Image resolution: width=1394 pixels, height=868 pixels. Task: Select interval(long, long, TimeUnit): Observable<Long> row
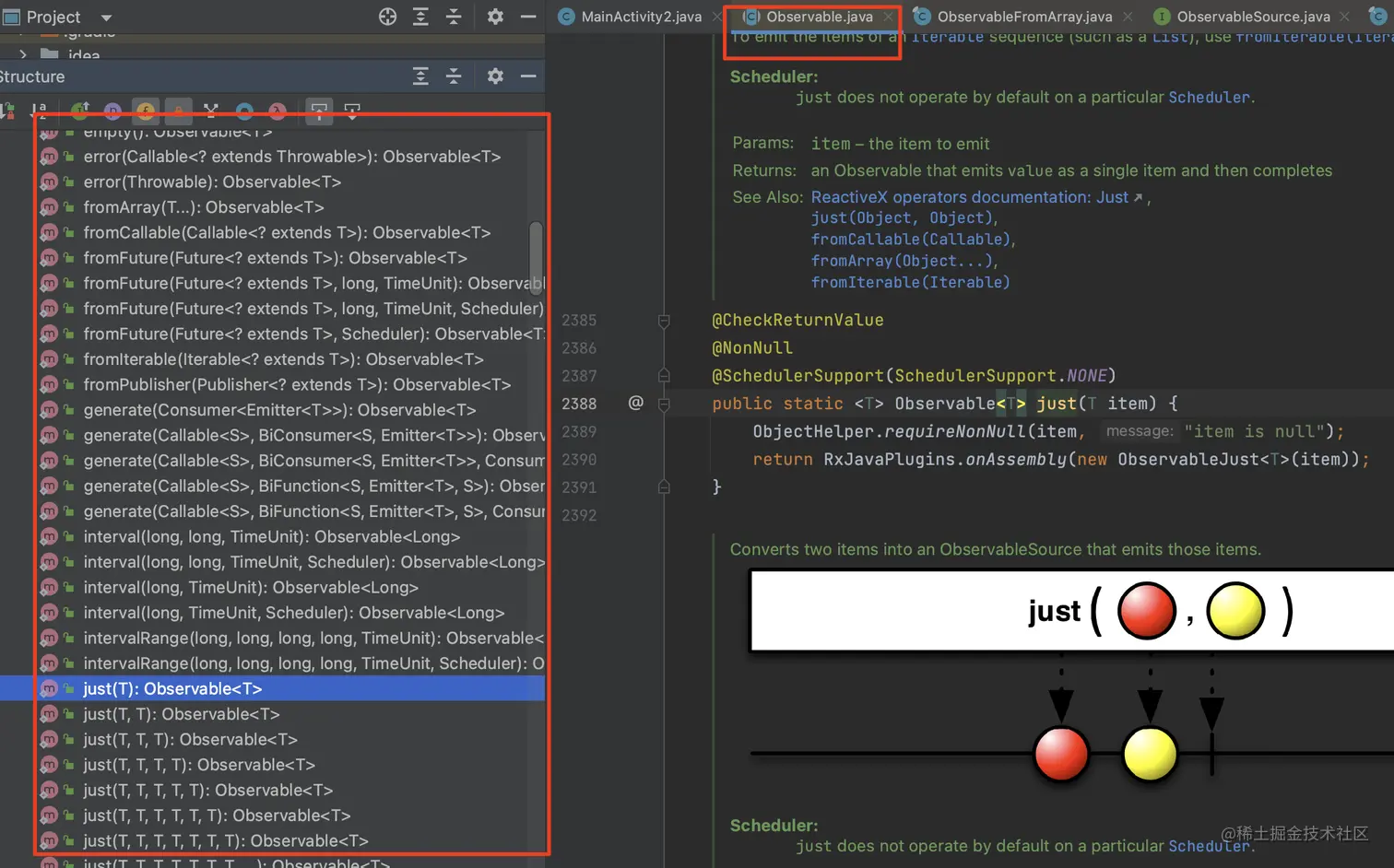[271, 536]
